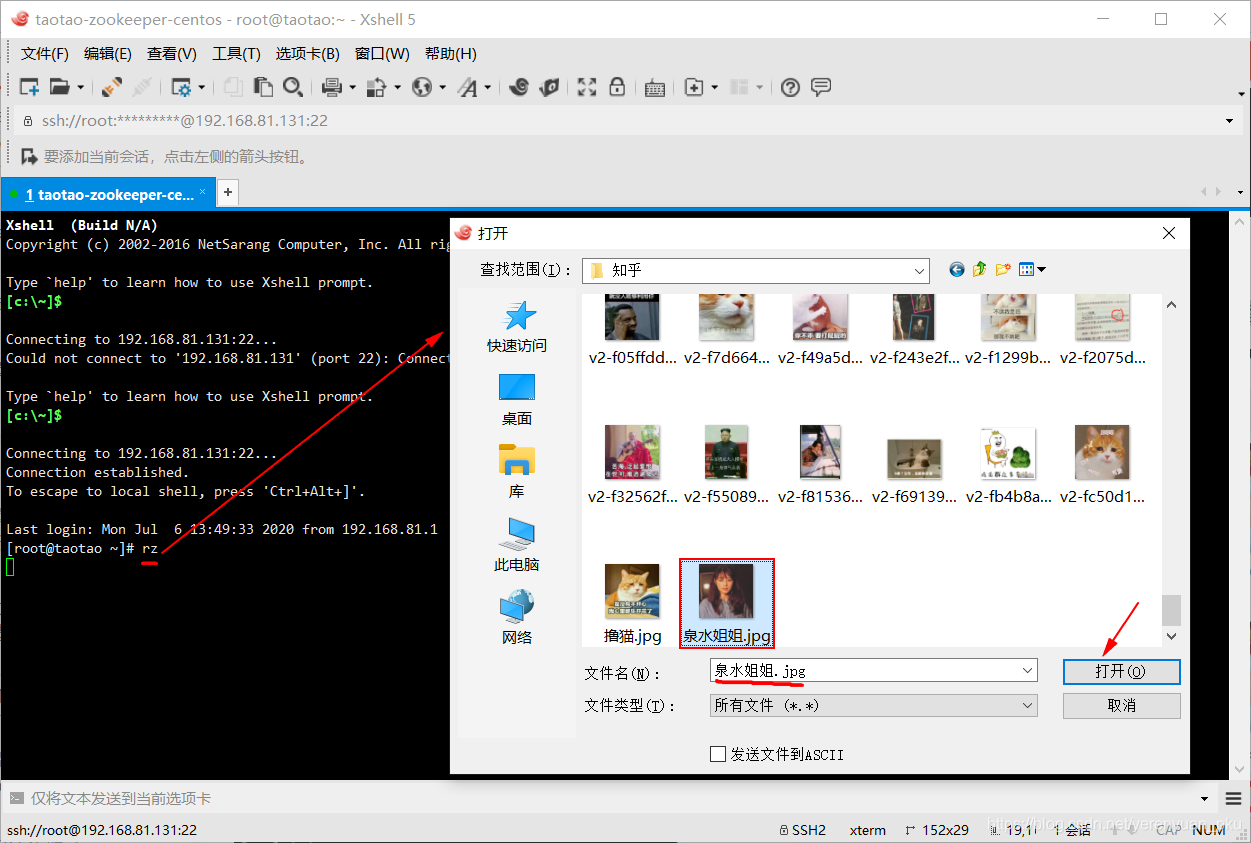The height and width of the screenshot is (843, 1251).
Task: Expand the 查找范围 folder dropdown
Action: click(919, 270)
